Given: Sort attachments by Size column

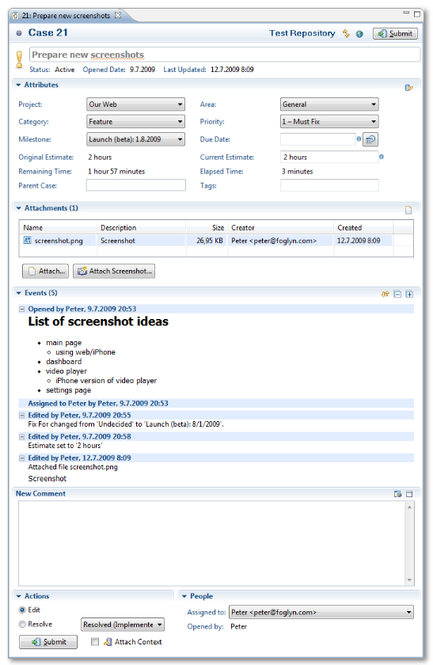Looking at the screenshot, I should (x=207, y=227).
